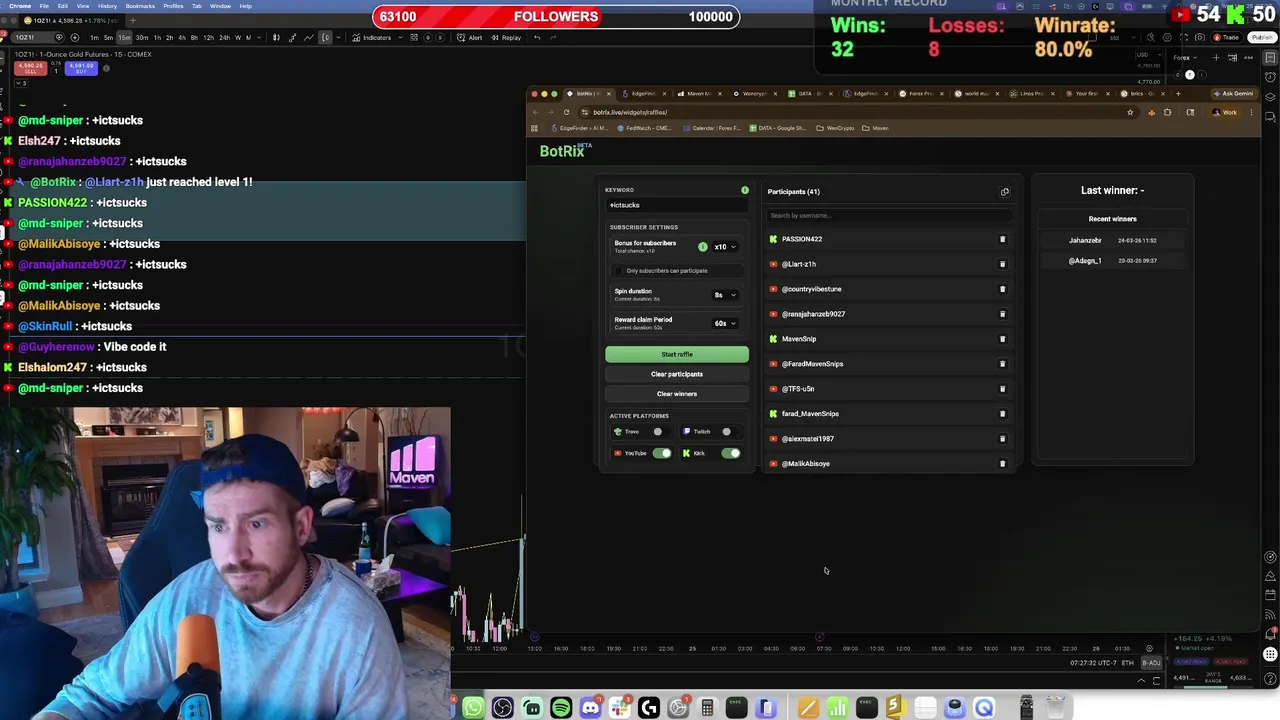The image size is (1280, 720).
Task: Click the subscriber bonus info icon
Action: coord(702,247)
